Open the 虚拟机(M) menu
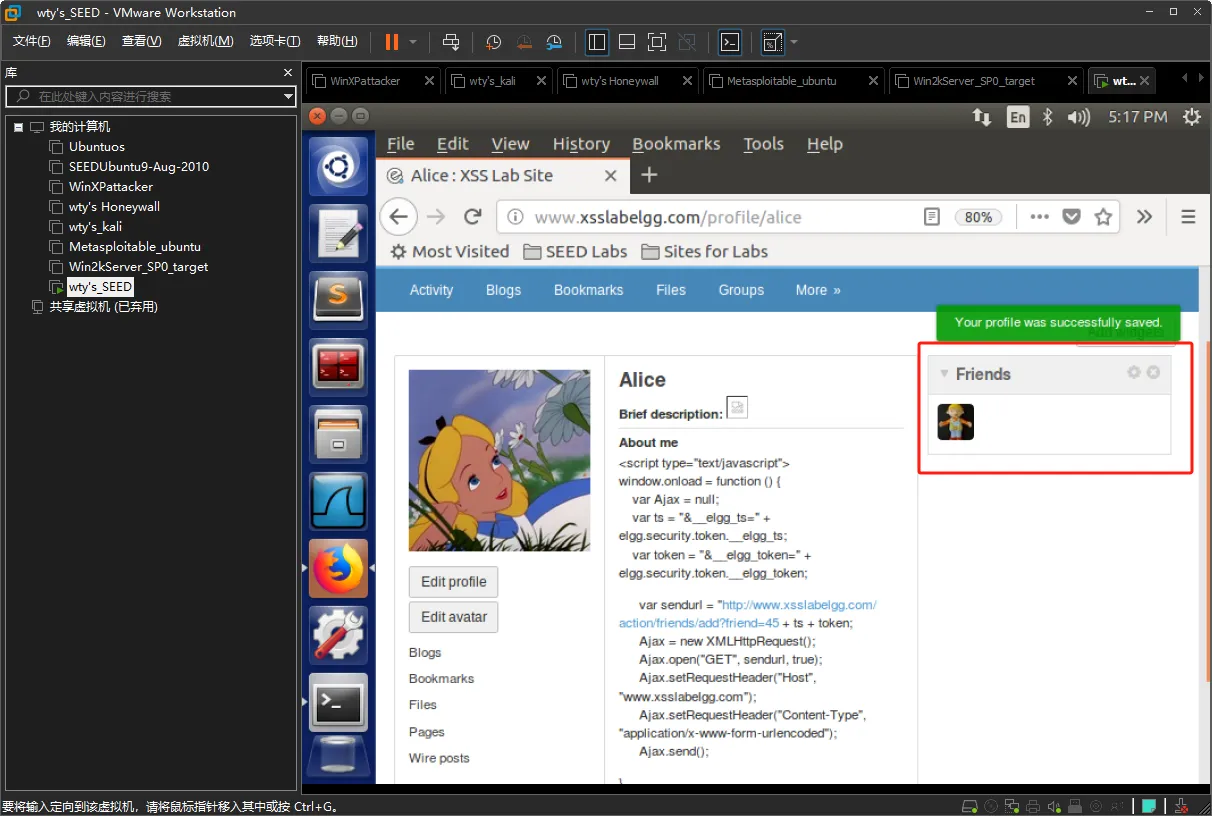 coord(205,41)
